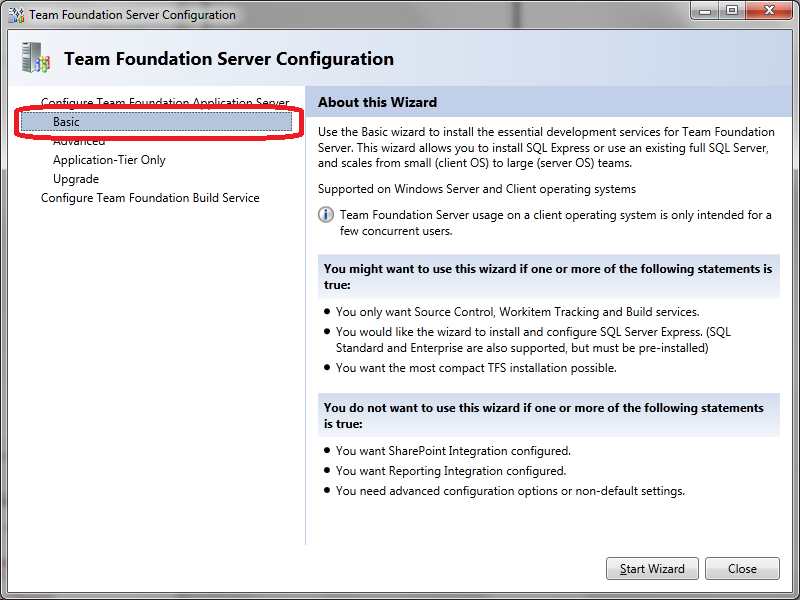Close the window with title bar X
The height and width of the screenshot is (600, 800).
pyautogui.click(x=769, y=11)
